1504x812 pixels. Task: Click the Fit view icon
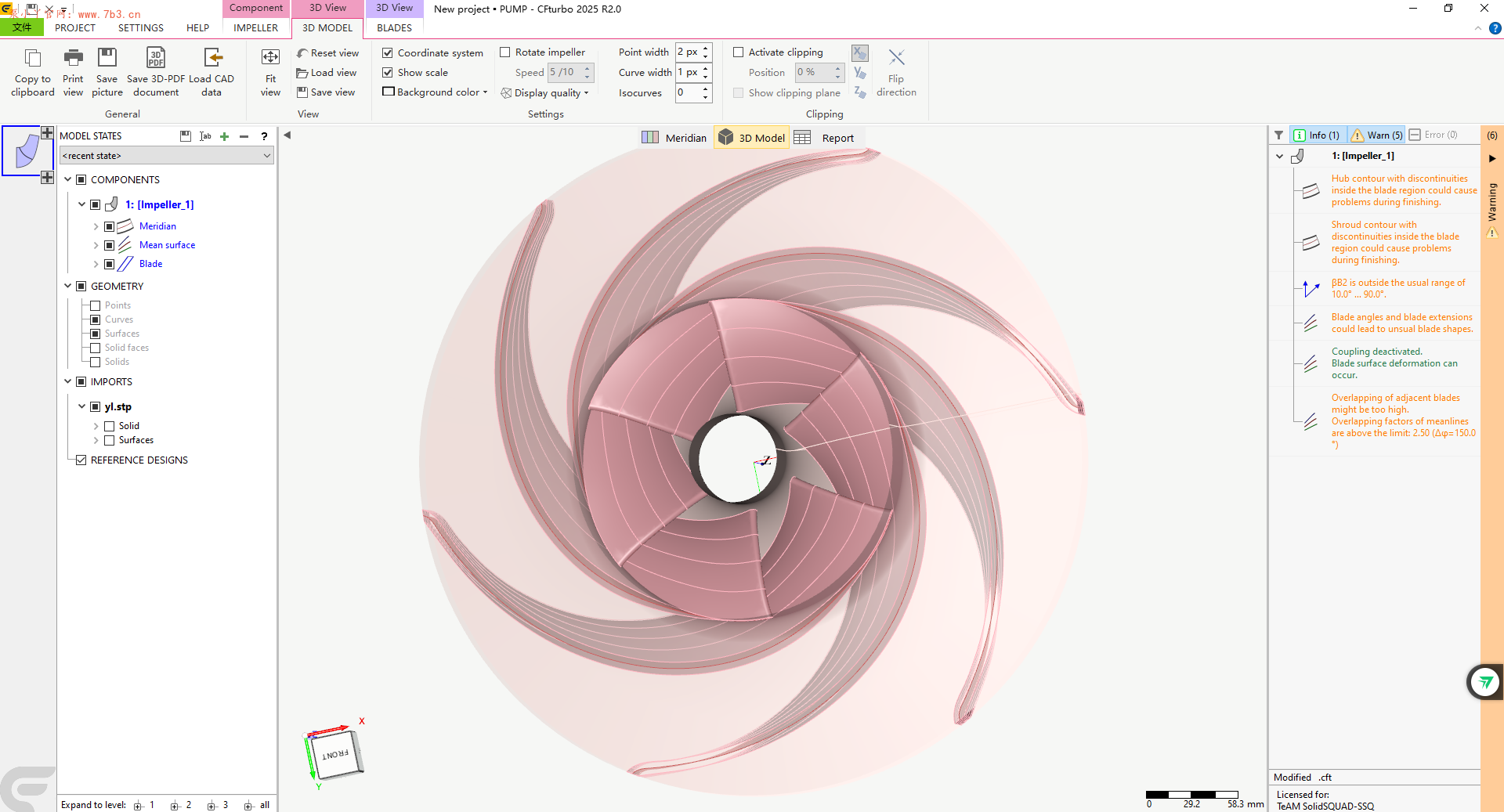[270, 58]
